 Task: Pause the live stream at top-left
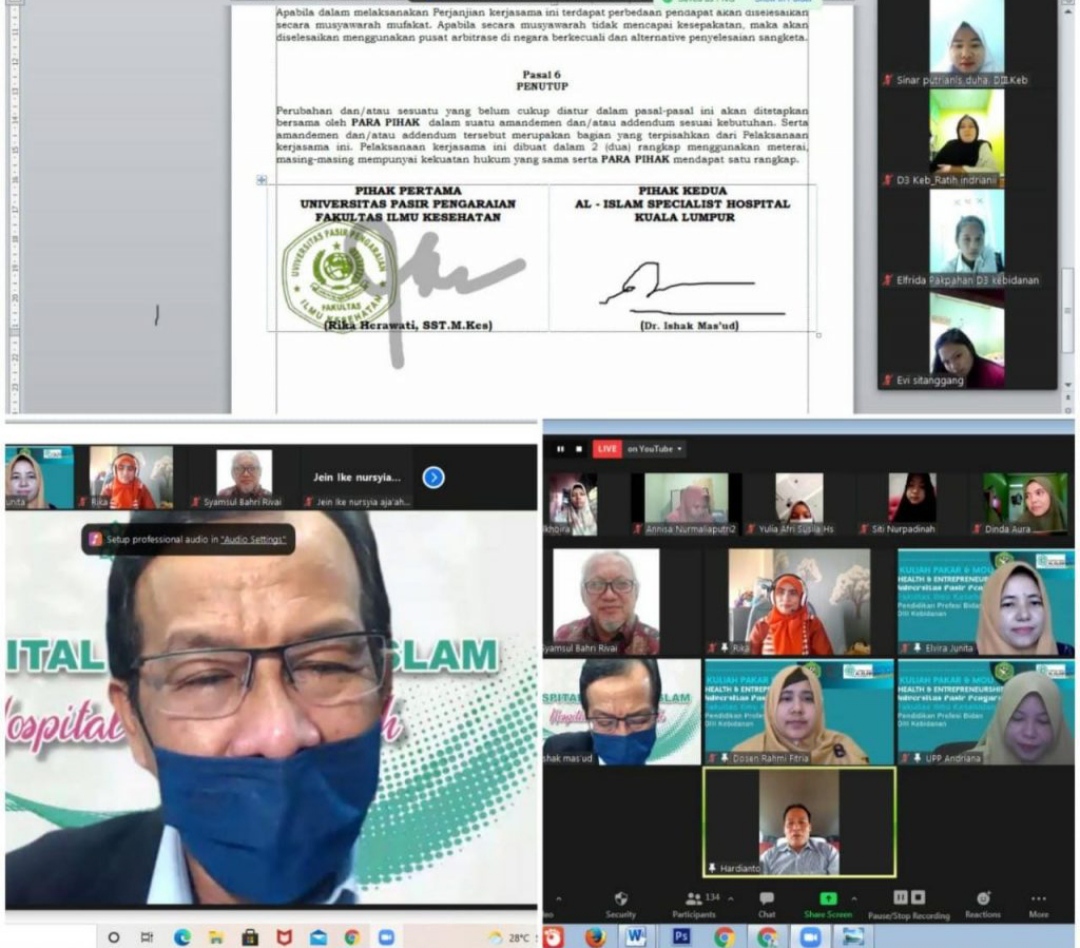(560, 449)
